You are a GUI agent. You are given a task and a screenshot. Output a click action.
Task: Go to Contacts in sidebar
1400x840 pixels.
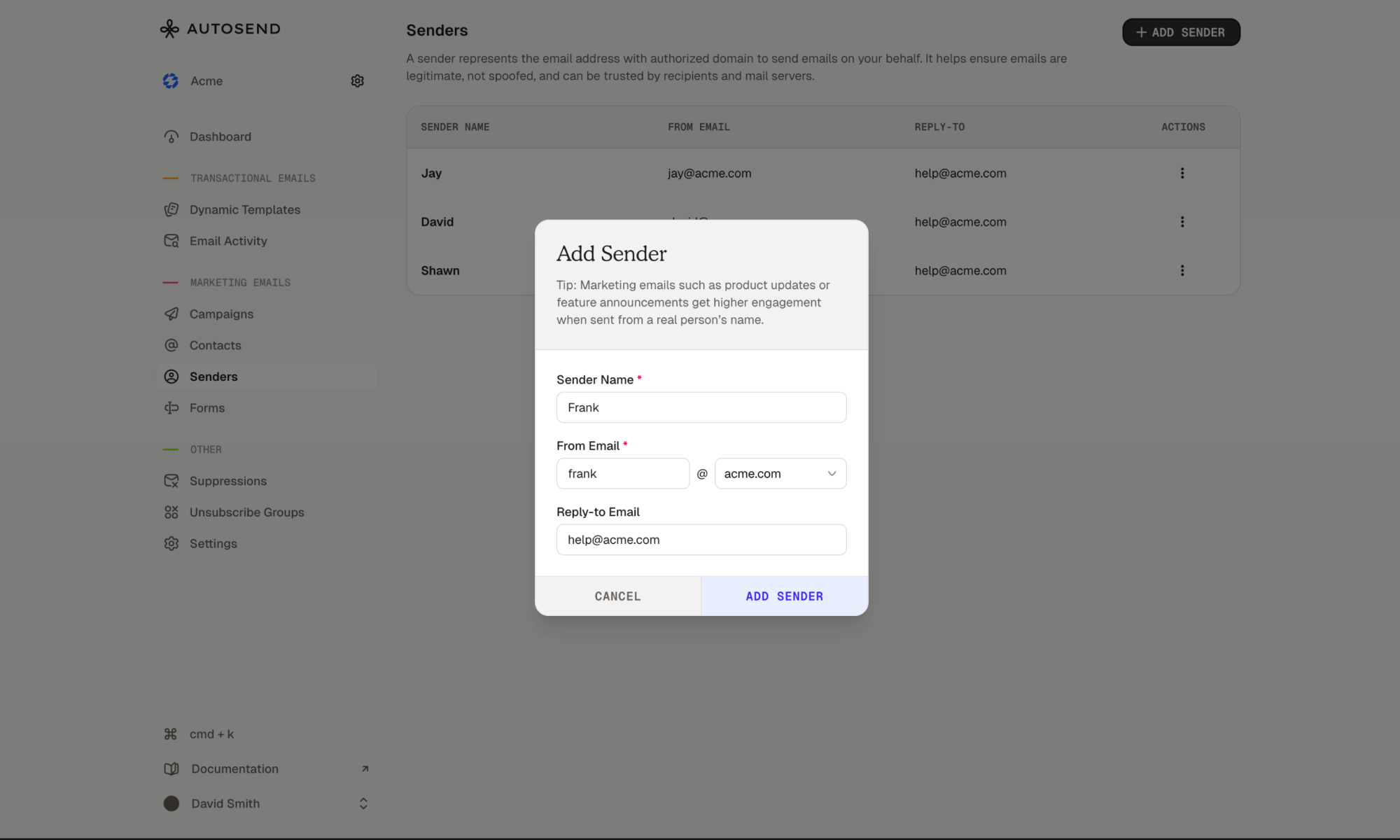coord(215,345)
